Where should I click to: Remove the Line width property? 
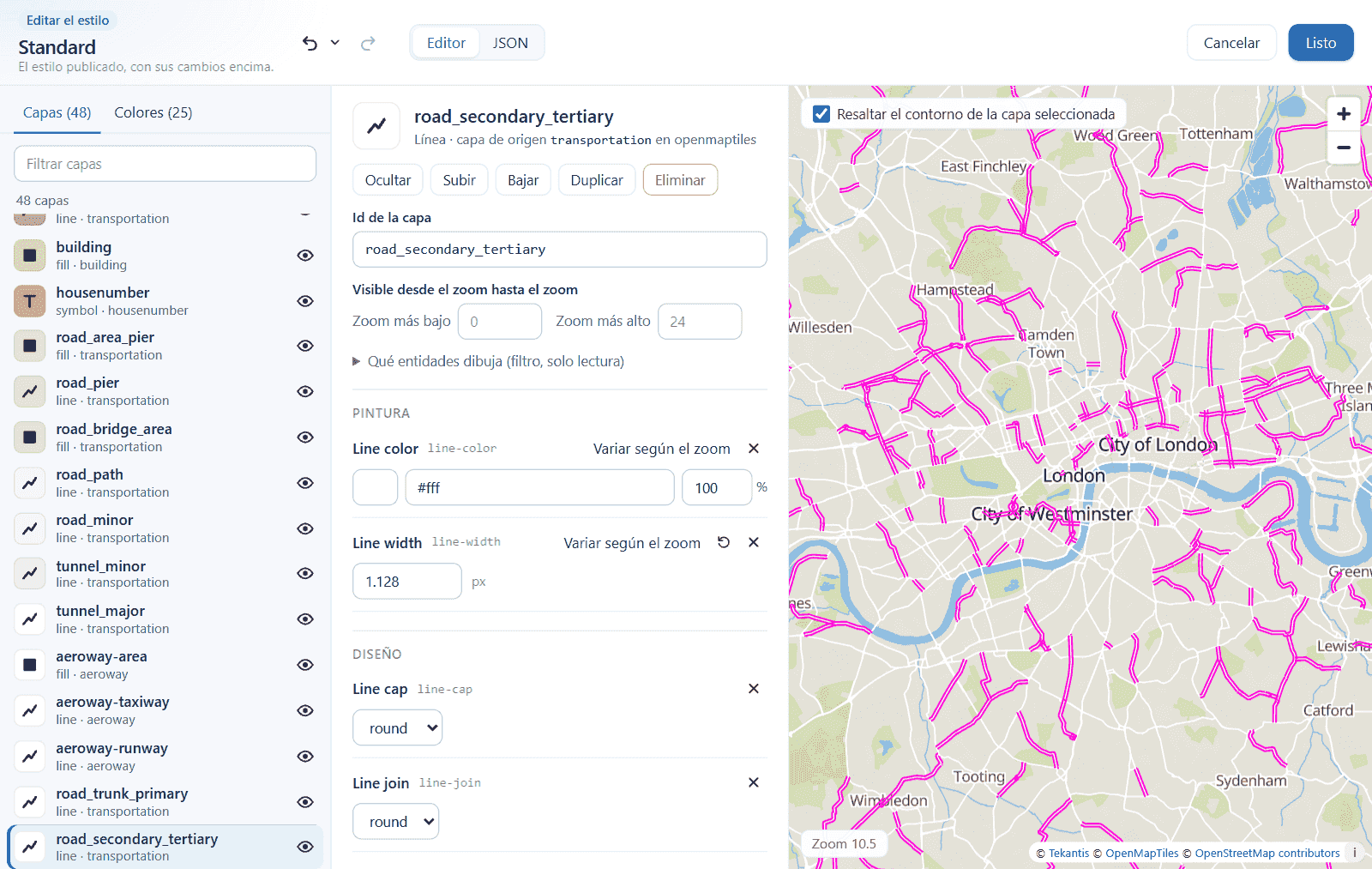tap(754, 542)
